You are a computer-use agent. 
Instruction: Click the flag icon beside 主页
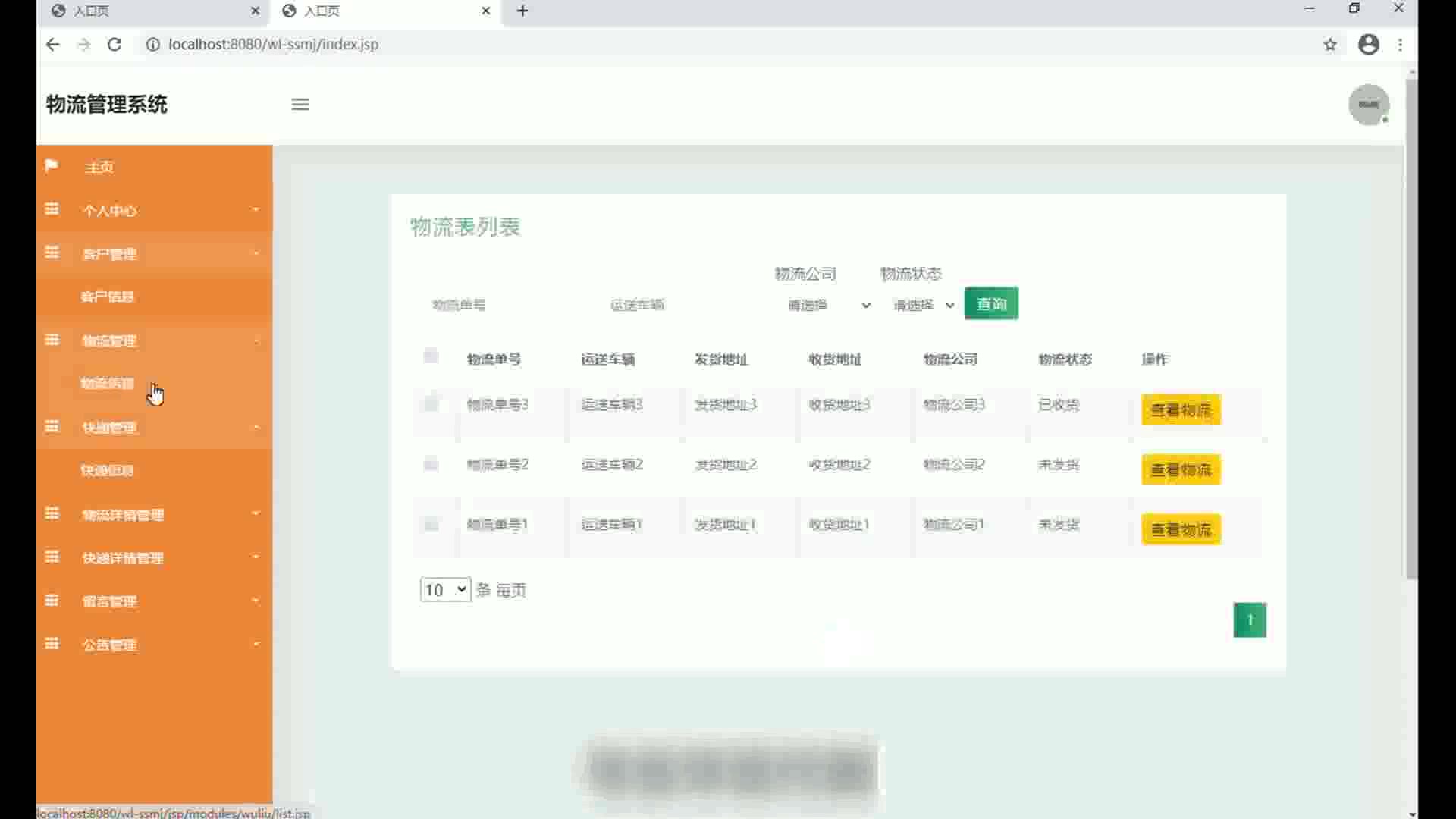52,165
